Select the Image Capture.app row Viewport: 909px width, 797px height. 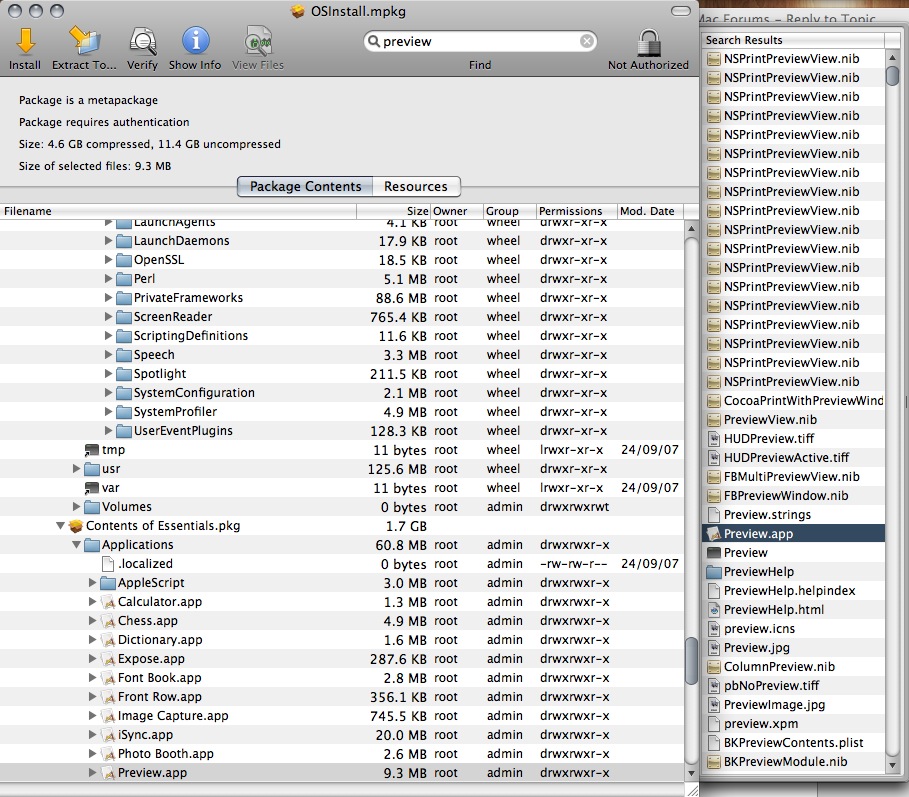click(x=341, y=716)
